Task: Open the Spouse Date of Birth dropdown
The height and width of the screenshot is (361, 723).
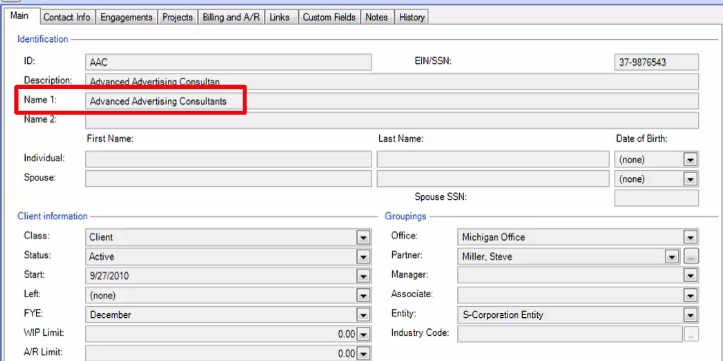Action: (x=690, y=179)
